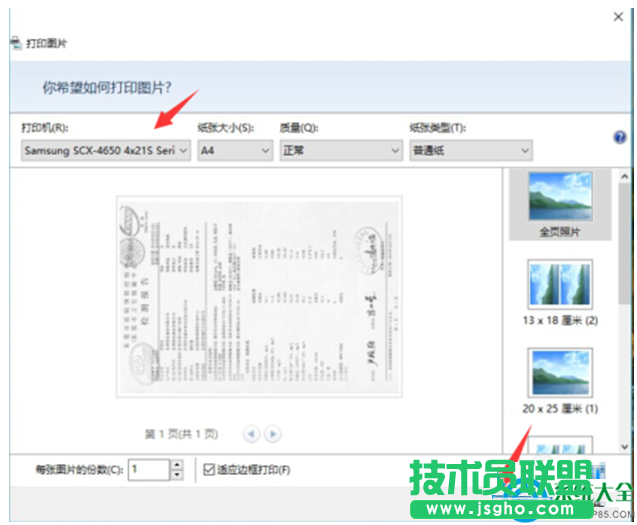Screen dimensions: 637x525
Task: Go to the previous page with left arrow
Action: click(x=251, y=434)
